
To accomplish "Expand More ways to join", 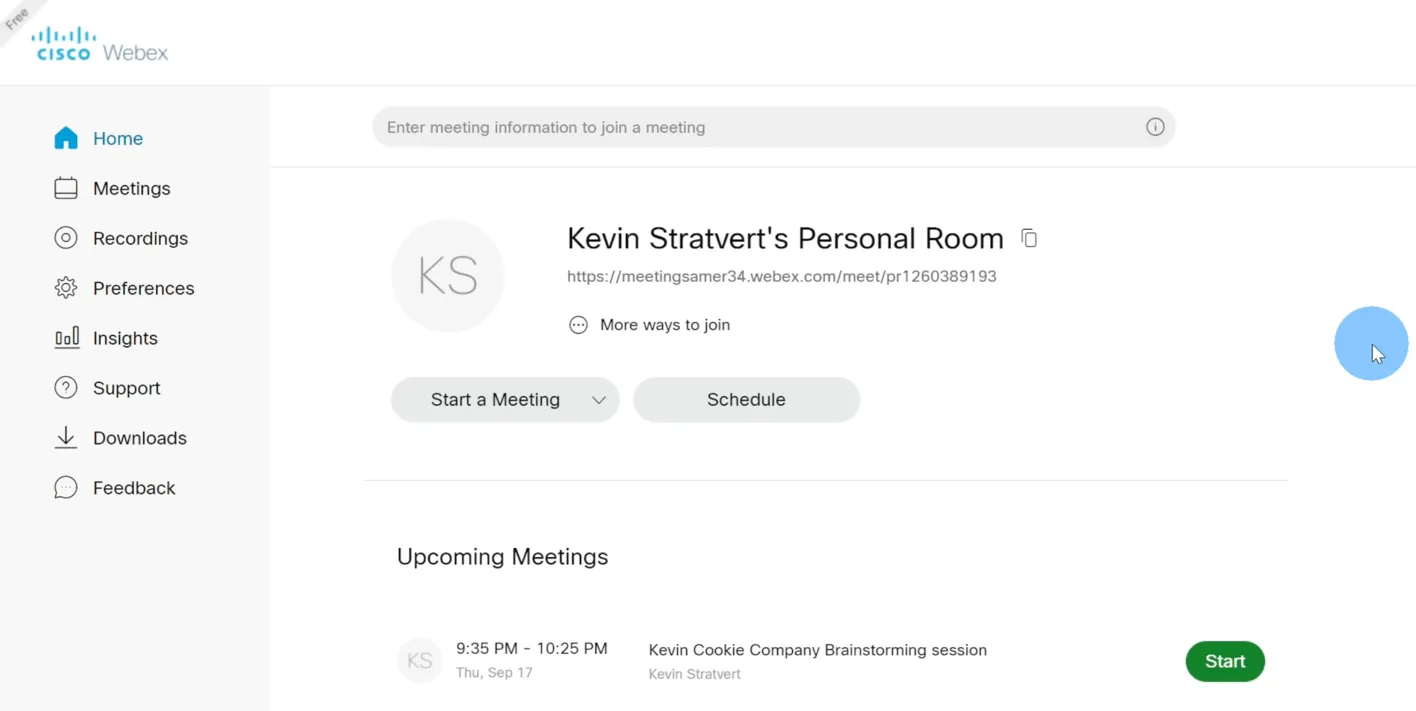I will coord(649,325).
